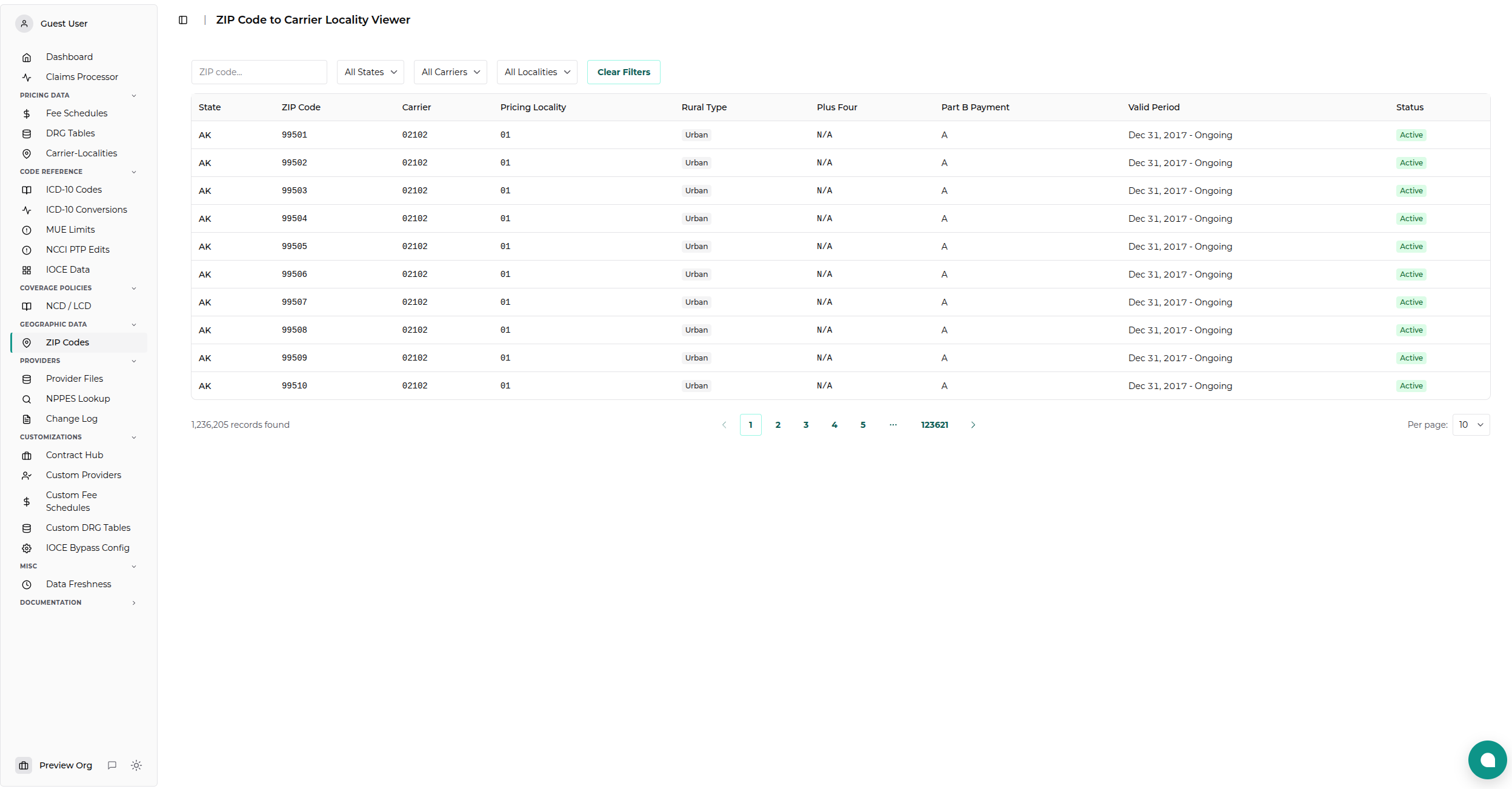Open the Dashboard menu item
This screenshot has width=1512, height=789.
[79, 57]
